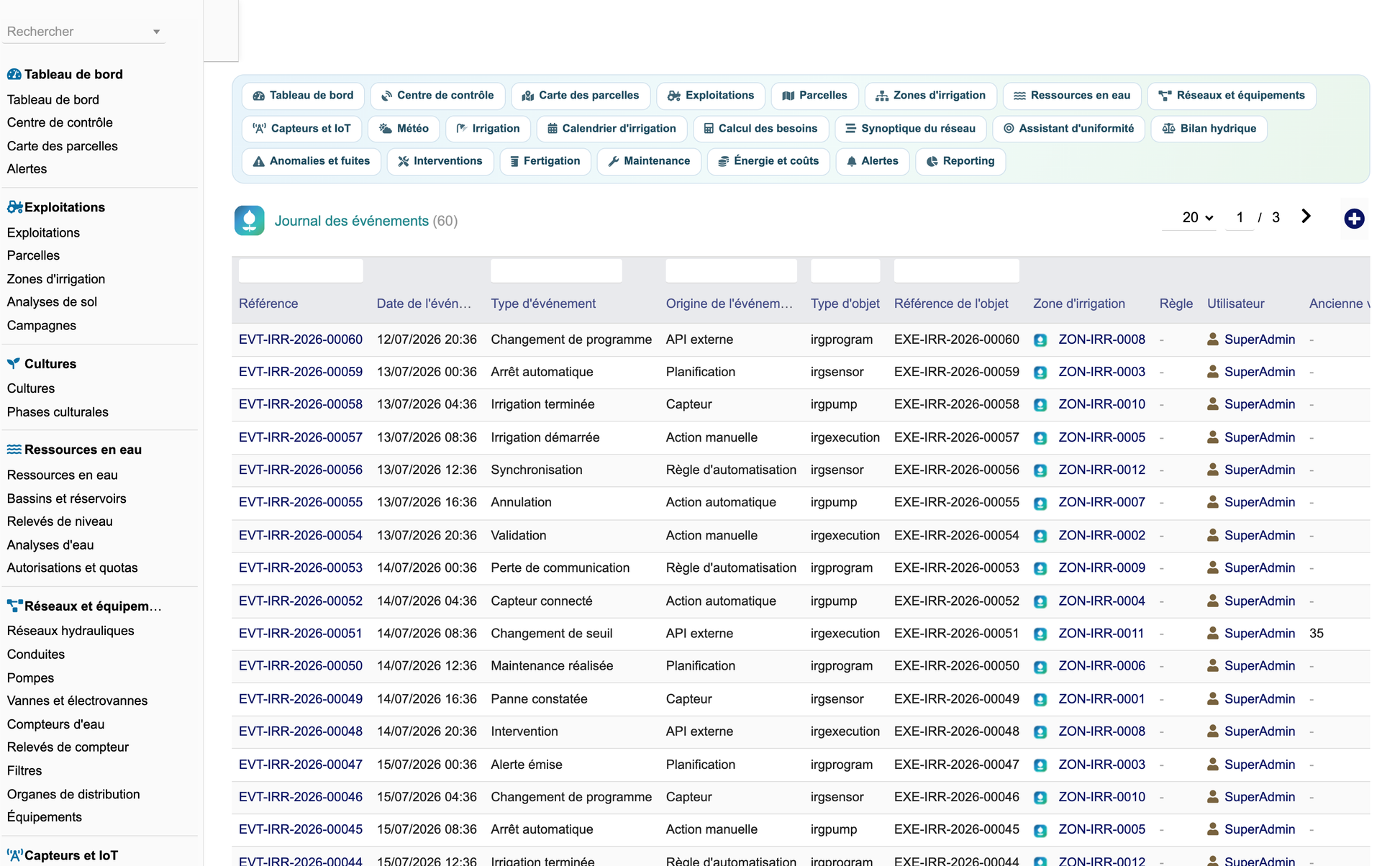The width and height of the screenshot is (1400, 866).
Task: Sort by Zone d'irrigation column header
Action: click(1079, 304)
